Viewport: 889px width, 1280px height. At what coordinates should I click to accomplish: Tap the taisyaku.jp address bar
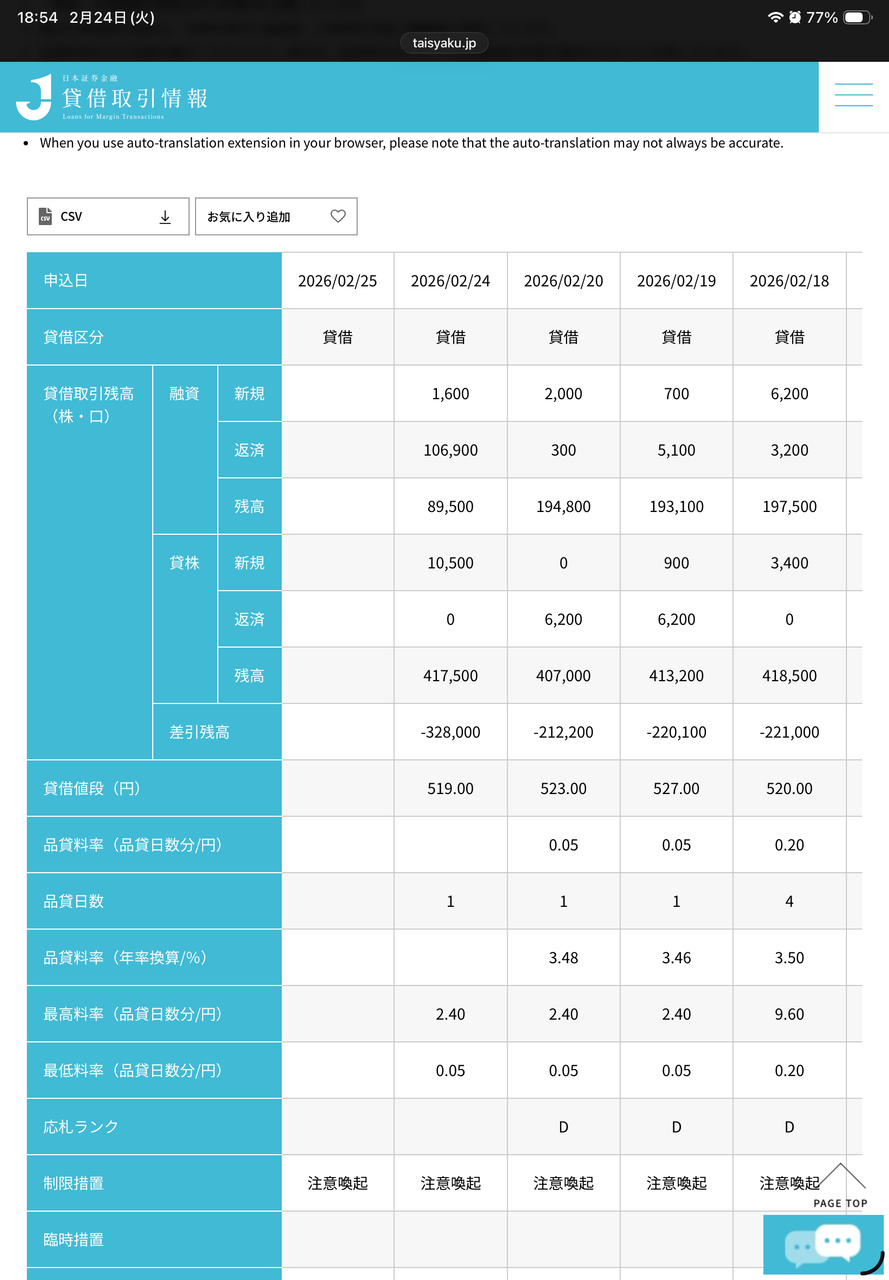tap(444, 43)
